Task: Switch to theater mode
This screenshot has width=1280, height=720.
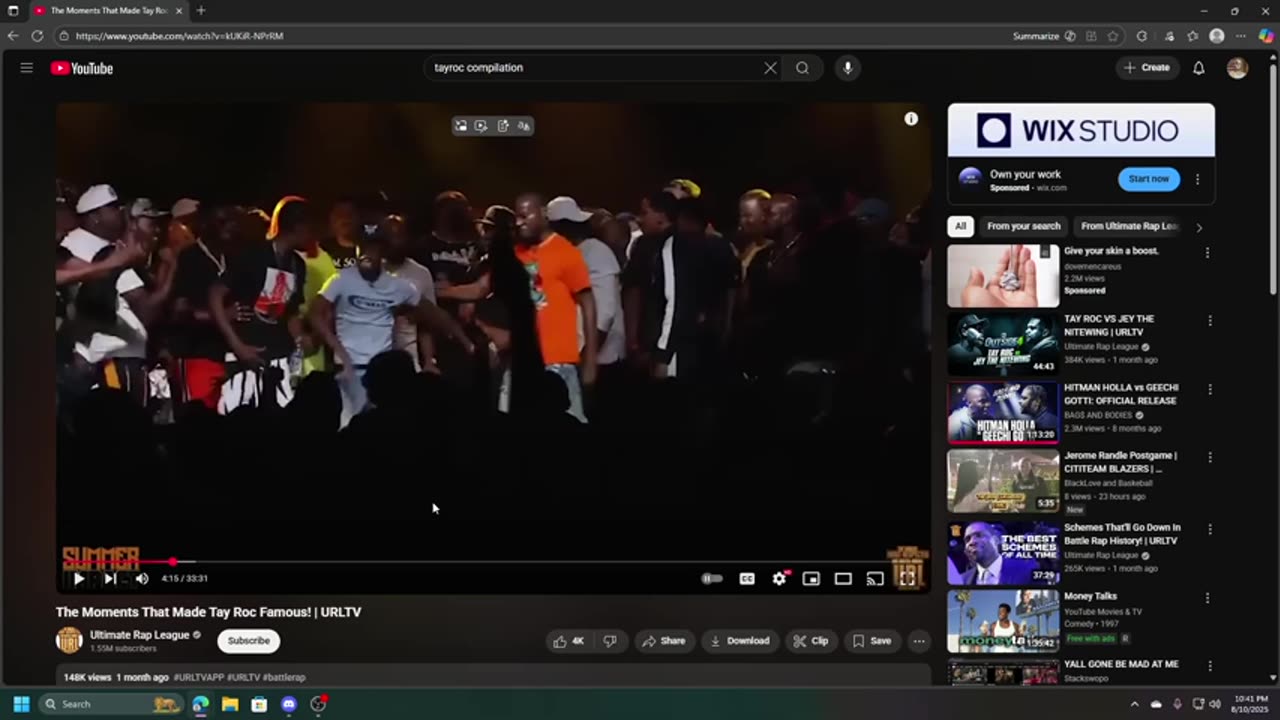Action: [x=843, y=578]
